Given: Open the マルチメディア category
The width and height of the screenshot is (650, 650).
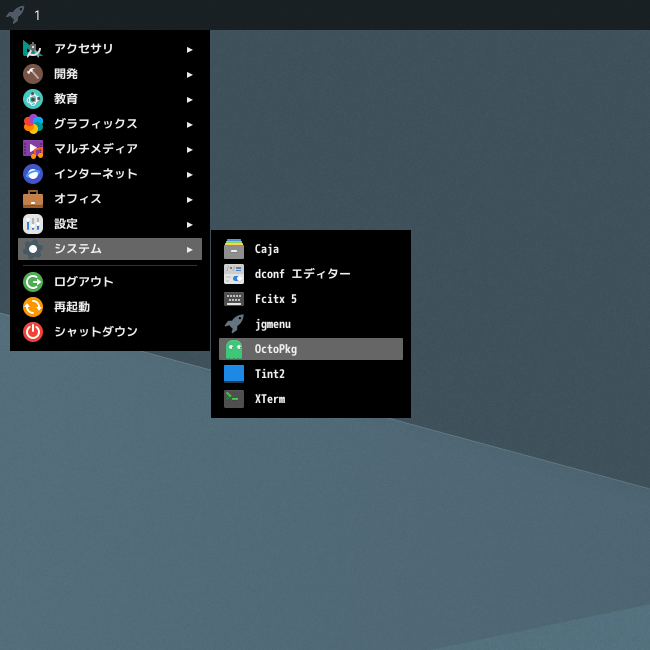Looking at the screenshot, I should tap(95, 149).
